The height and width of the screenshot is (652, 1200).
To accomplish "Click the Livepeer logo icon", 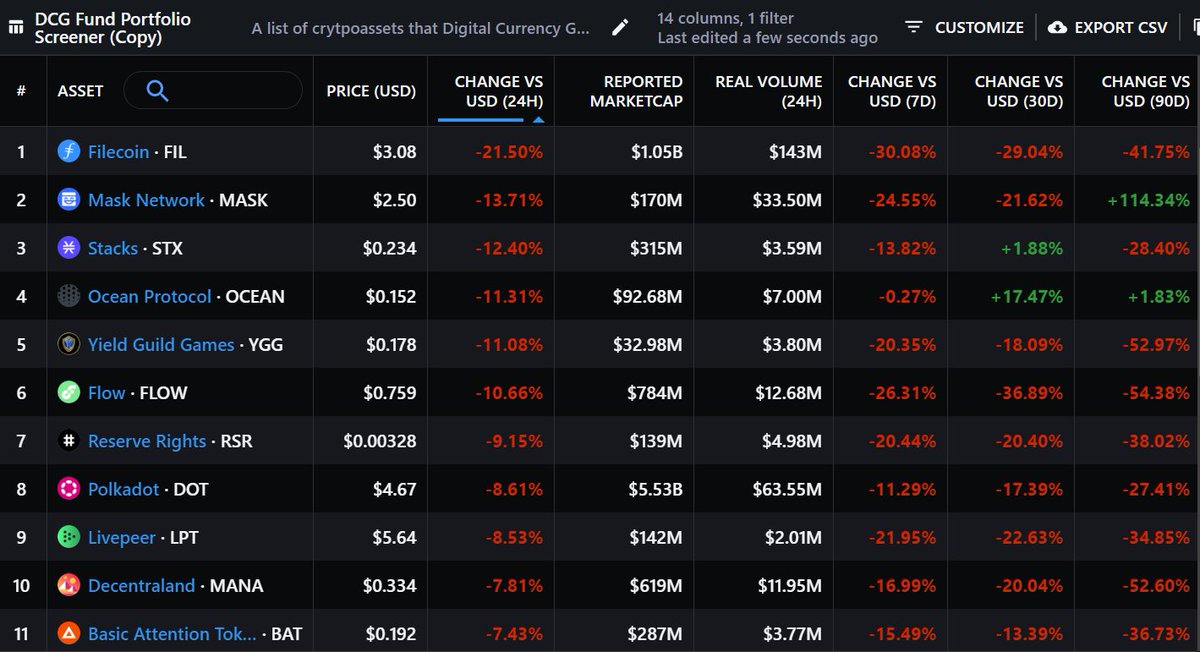I will 69,537.
